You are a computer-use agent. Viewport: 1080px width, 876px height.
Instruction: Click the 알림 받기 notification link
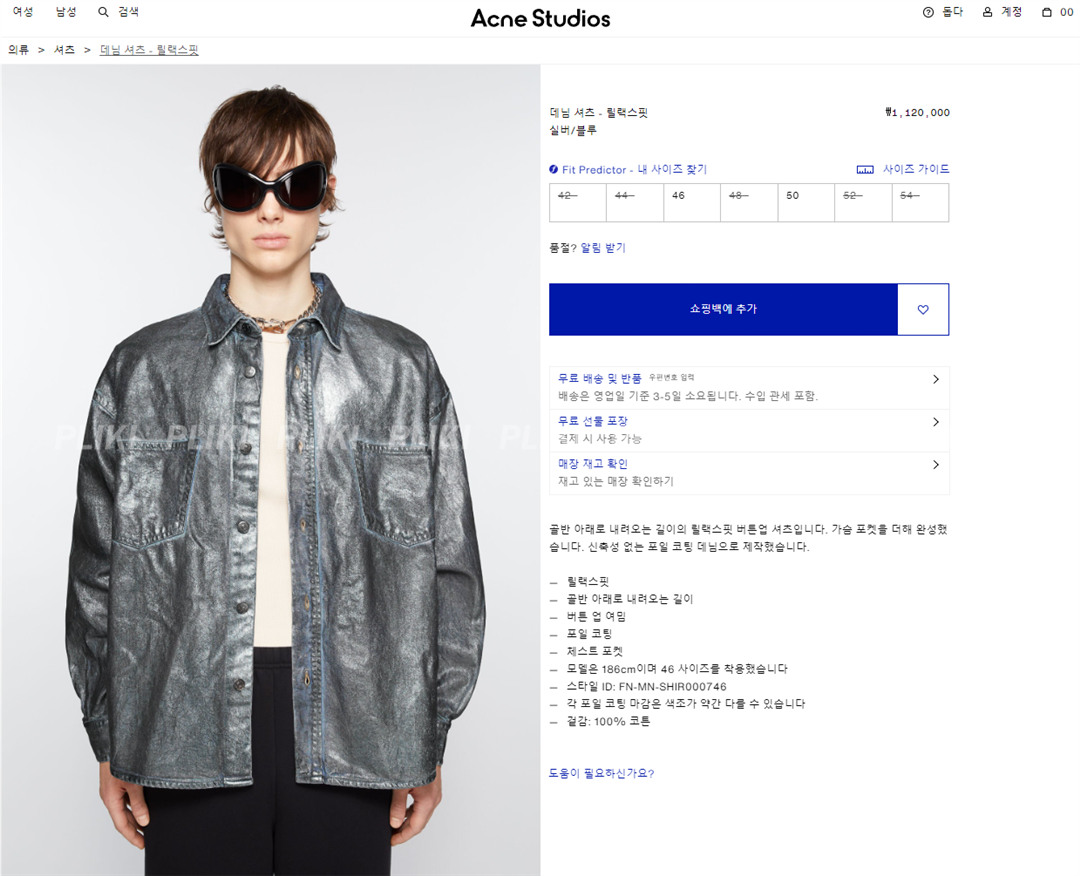click(603, 248)
